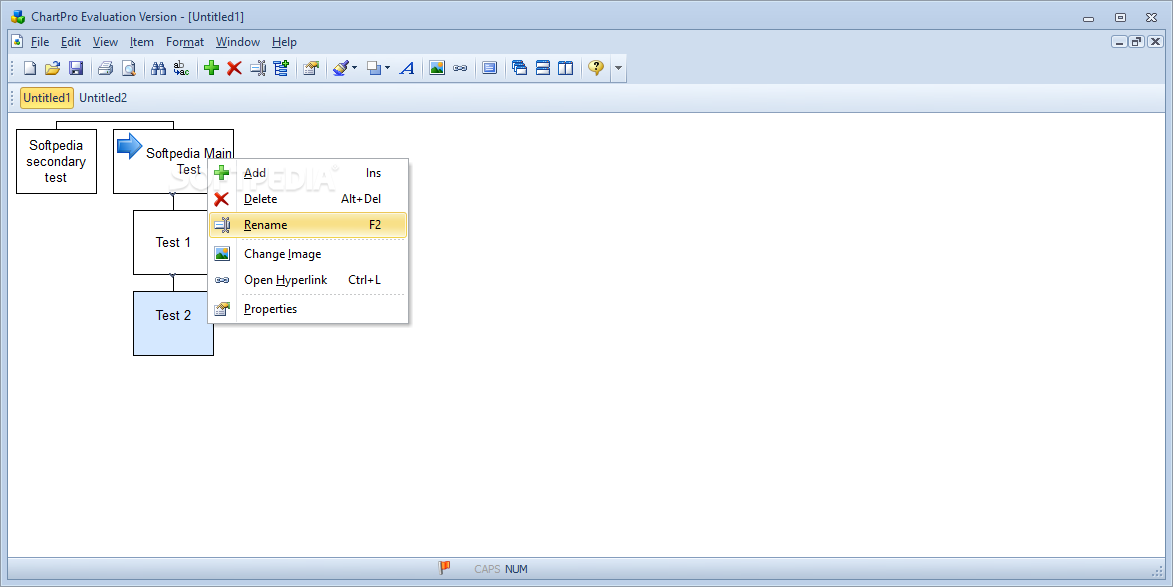Open the Help menu
The image size is (1173, 587).
(284, 42)
